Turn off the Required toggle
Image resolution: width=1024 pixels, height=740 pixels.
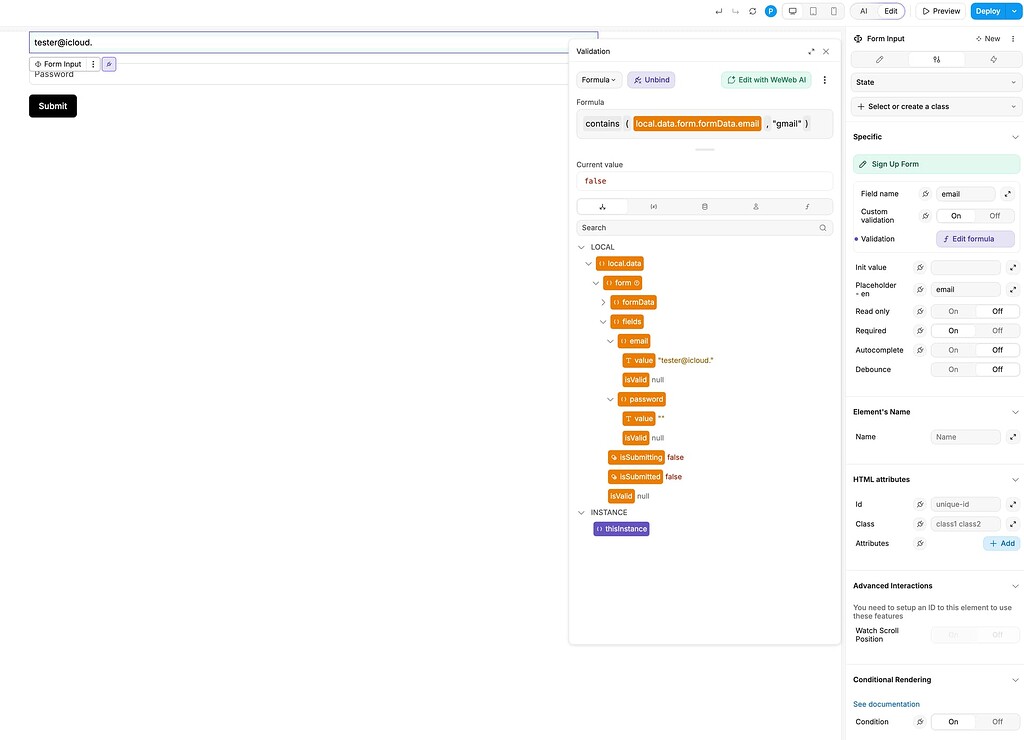click(x=995, y=330)
